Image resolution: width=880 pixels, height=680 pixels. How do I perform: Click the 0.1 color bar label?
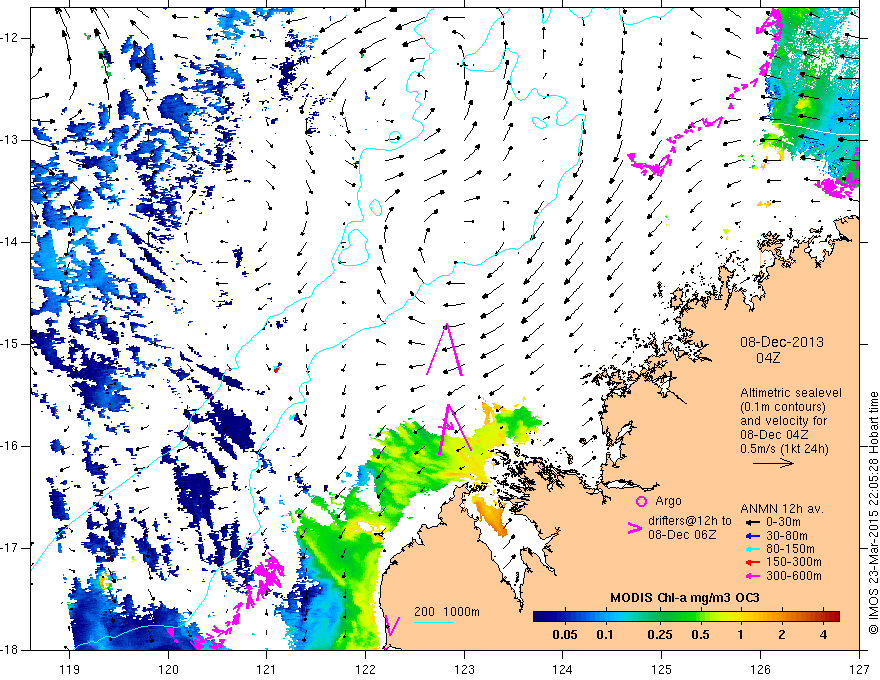click(605, 635)
